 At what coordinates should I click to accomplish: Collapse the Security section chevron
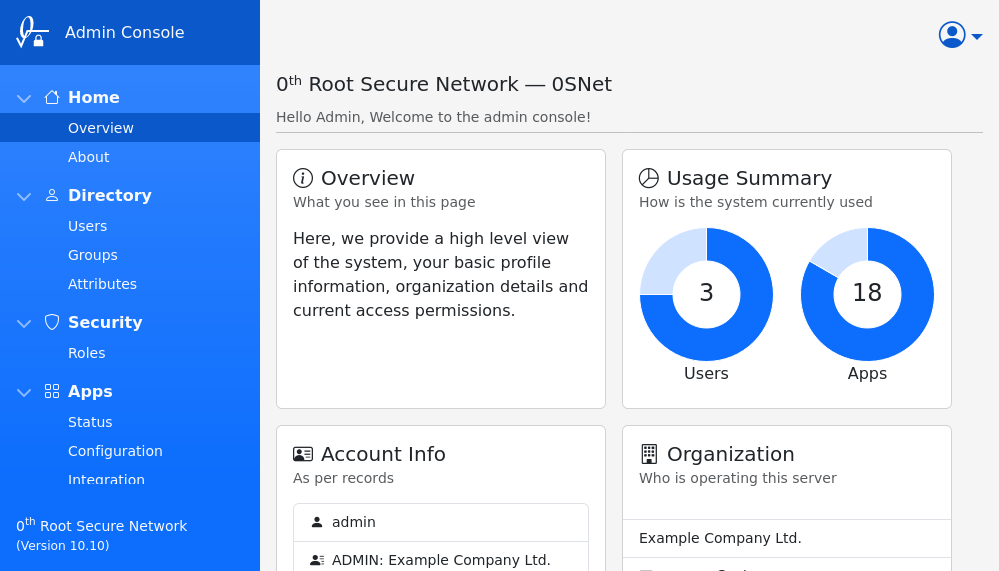(x=24, y=323)
